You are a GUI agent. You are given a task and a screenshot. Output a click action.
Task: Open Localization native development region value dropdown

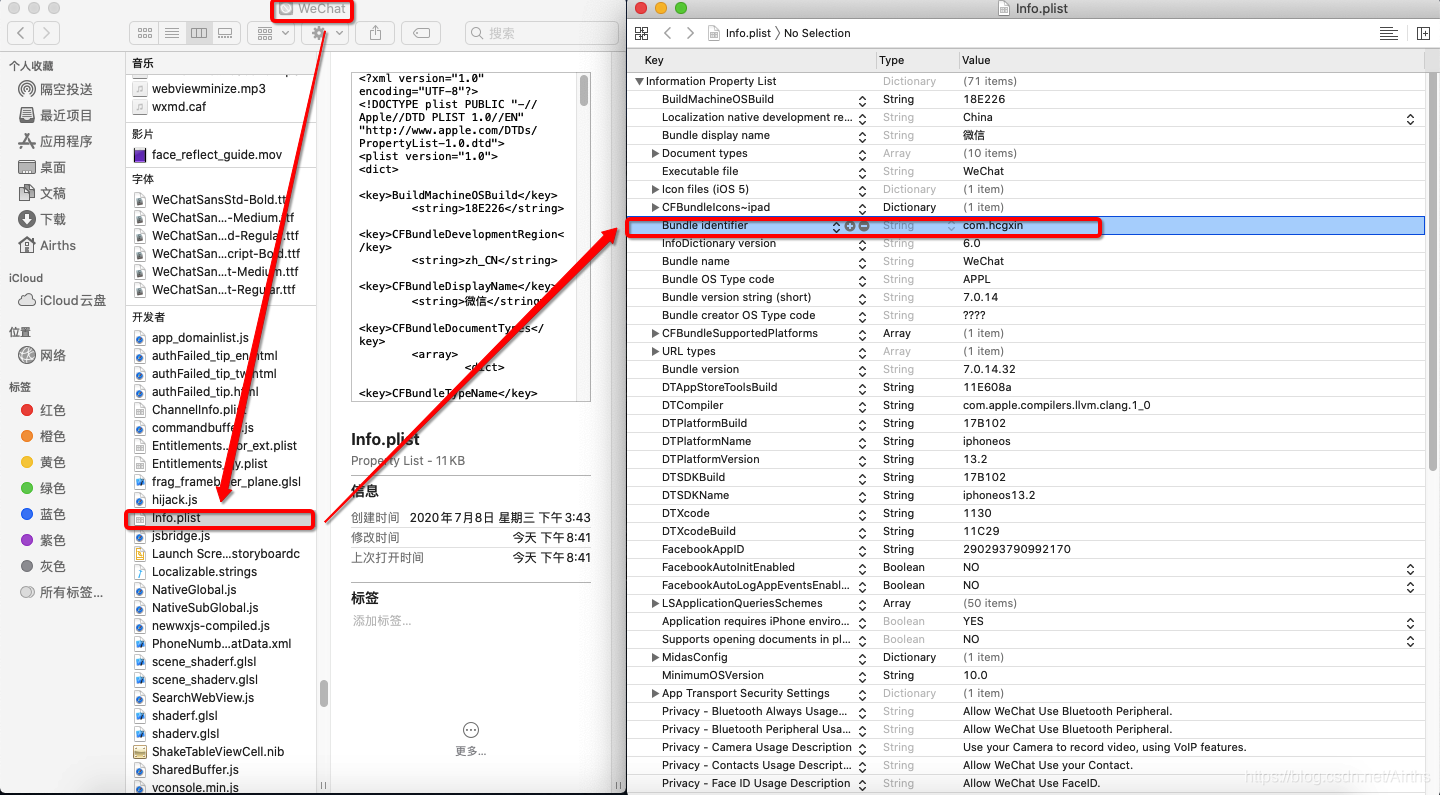coord(1410,118)
